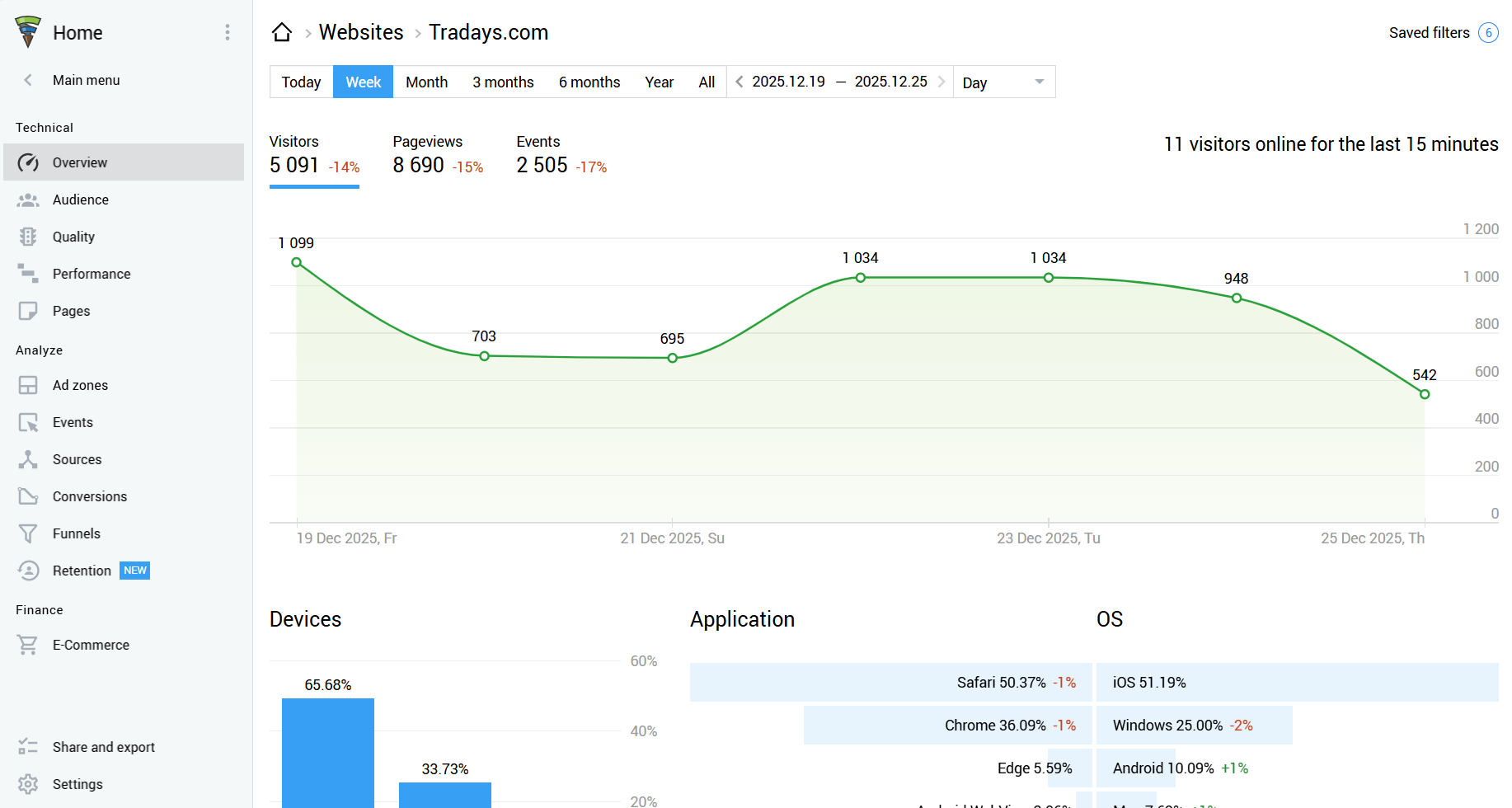Open the E-Commerce sidebar item
This screenshot has height=808, width=1512.
coord(124,645)
